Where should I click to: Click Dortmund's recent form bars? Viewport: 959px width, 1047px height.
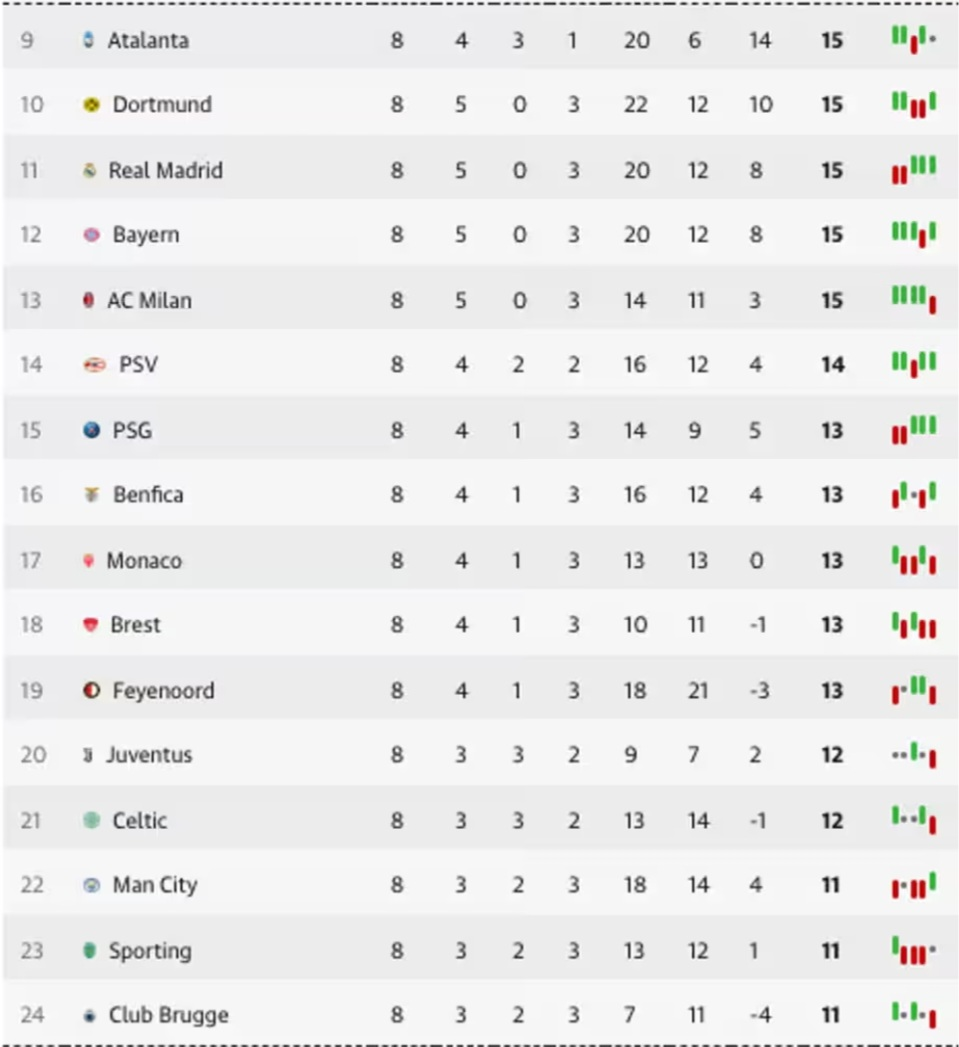coord(914,104)
